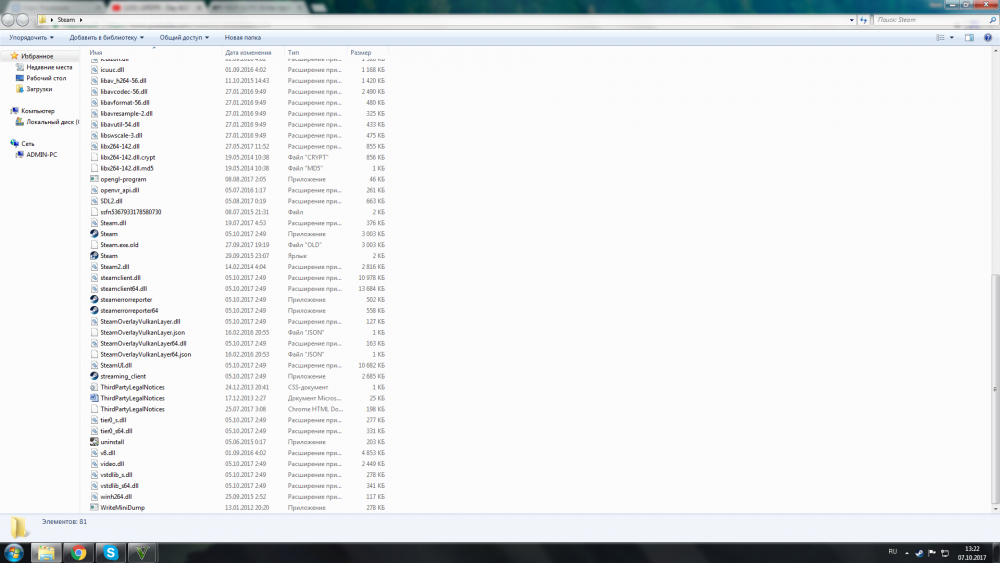Click the Избранное star icon
This screenshot has width=1000, height=563.
coord(14,56)
